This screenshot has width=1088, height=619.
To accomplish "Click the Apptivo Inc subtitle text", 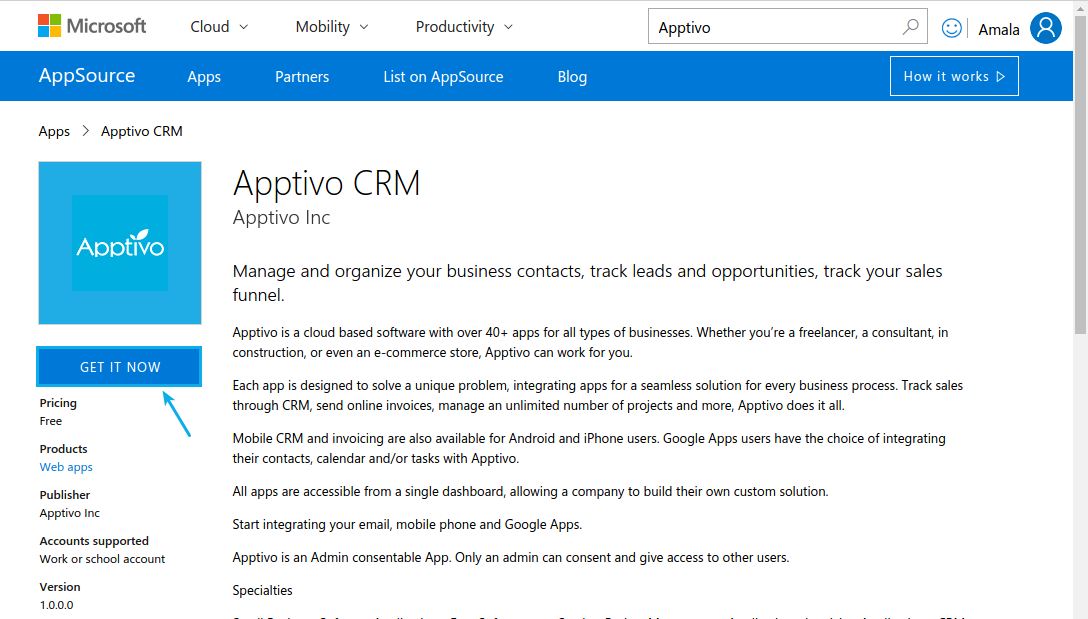I will tap(281, 218).
